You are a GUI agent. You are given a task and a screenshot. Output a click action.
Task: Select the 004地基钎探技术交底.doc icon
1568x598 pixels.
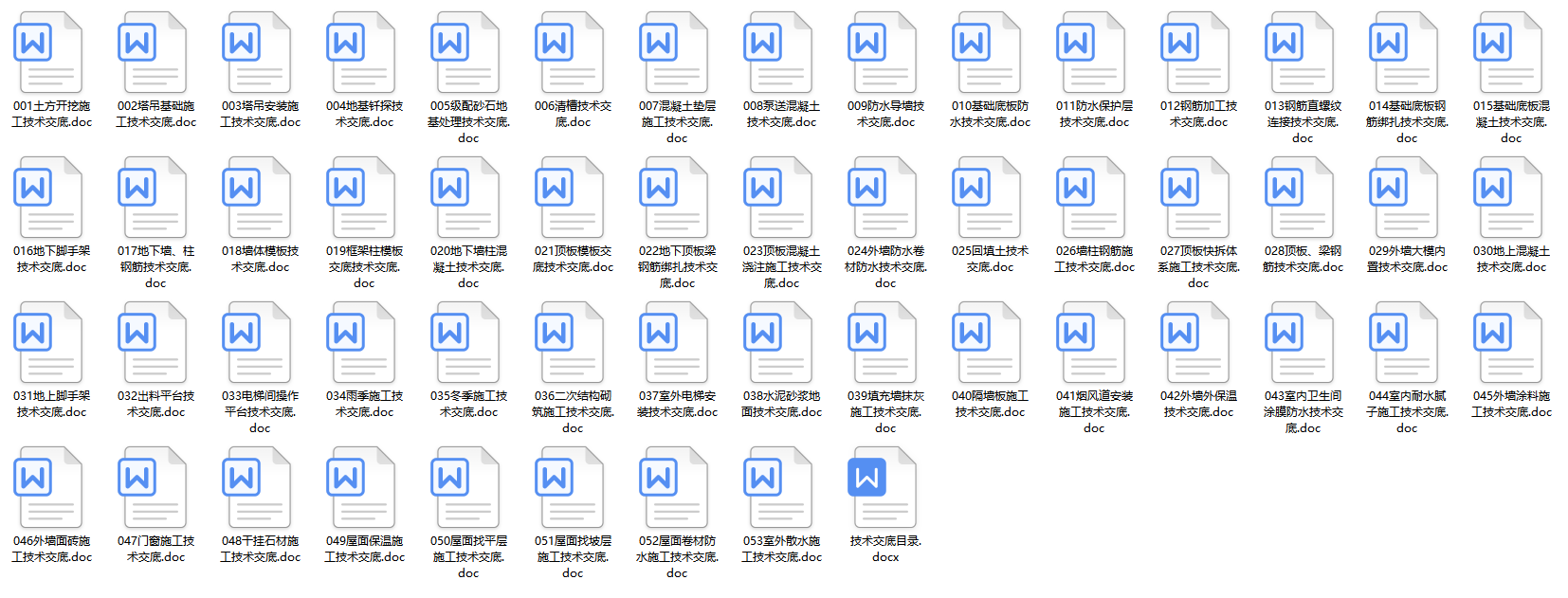[360, 52]
